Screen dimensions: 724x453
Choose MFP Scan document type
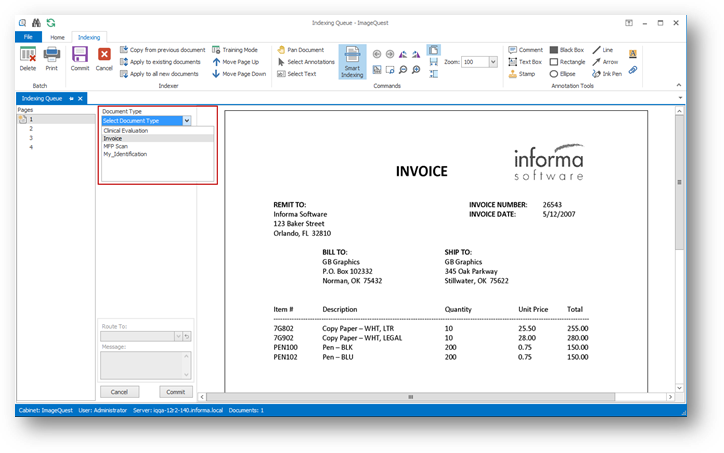coord(157,146)
